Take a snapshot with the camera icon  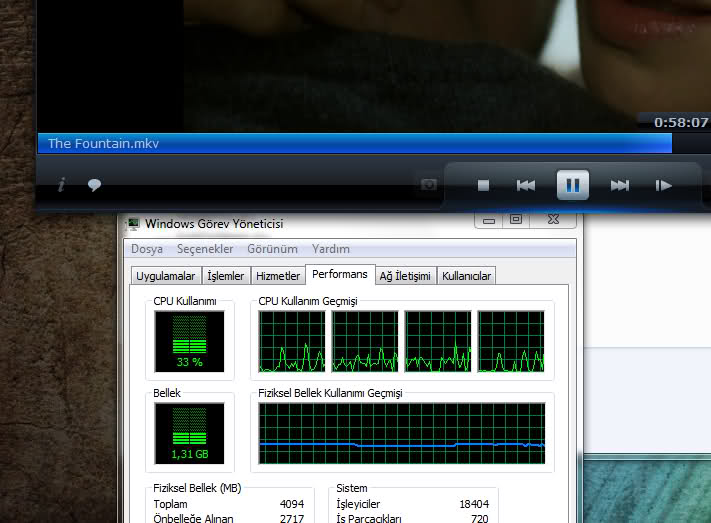(x=428, y=185)
